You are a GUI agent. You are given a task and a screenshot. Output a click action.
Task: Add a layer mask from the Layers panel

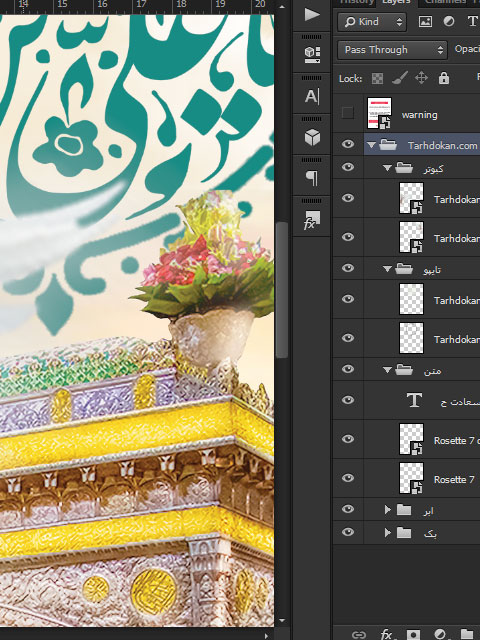coord(413,635)
